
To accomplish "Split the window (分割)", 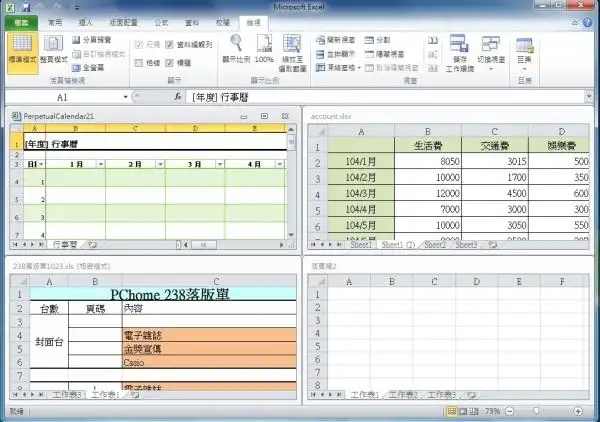I will [x=377, y=40].
